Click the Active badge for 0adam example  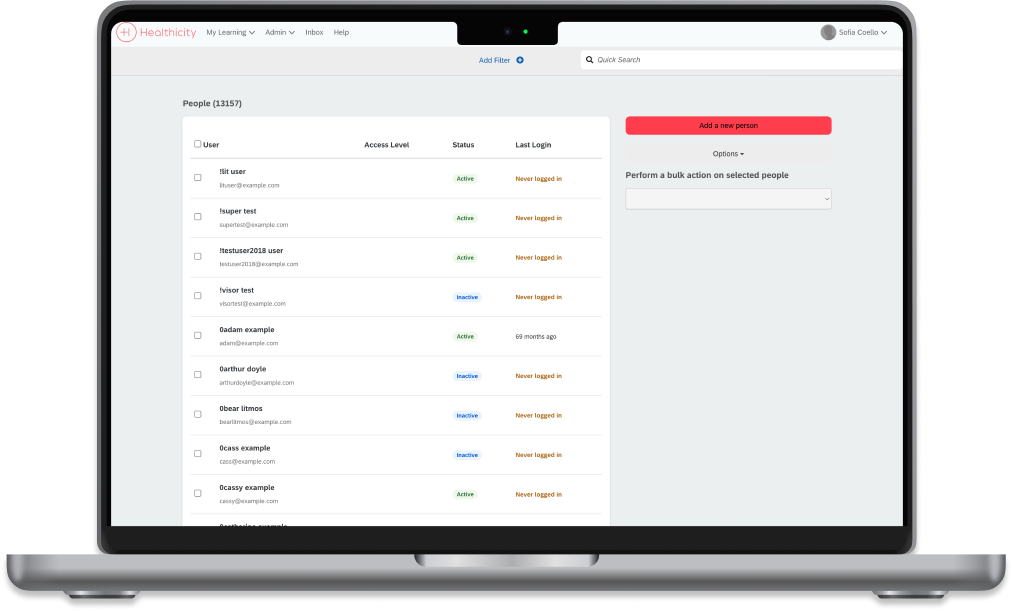click(x=465, y=336)
